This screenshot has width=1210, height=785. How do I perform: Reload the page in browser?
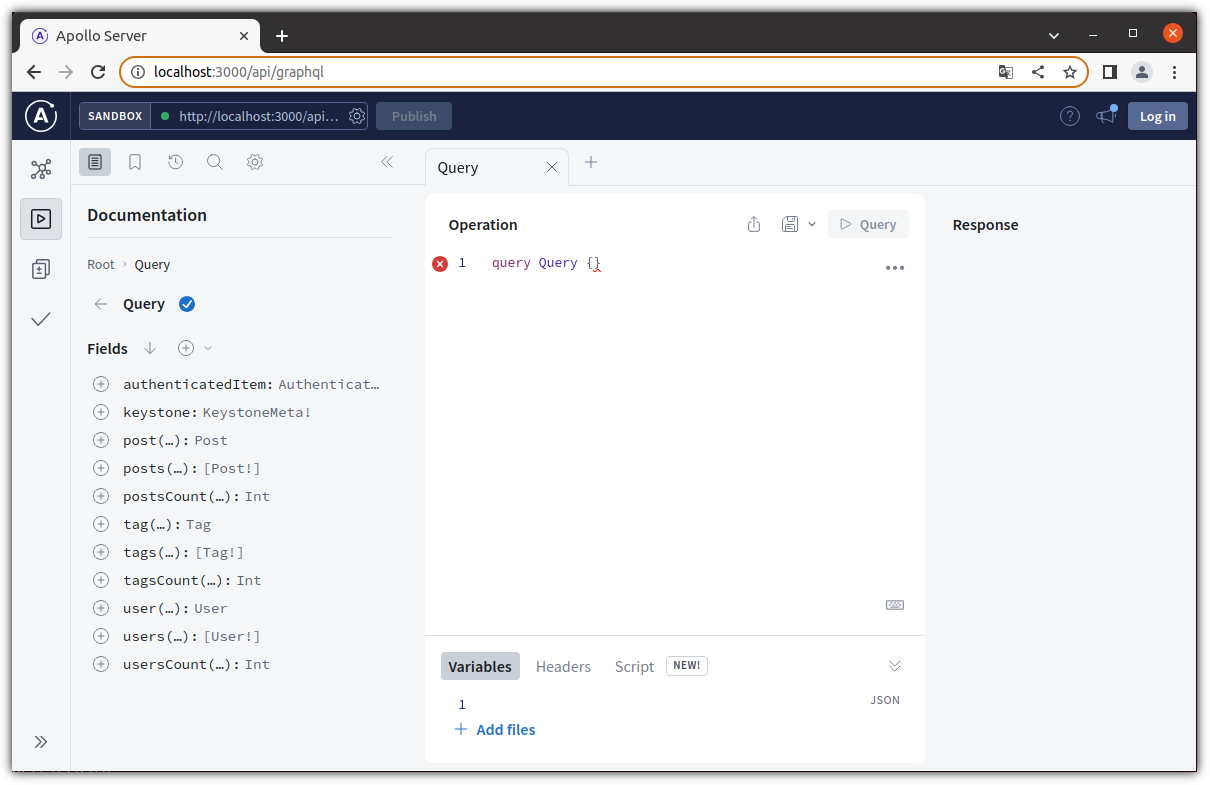[98, 72]
